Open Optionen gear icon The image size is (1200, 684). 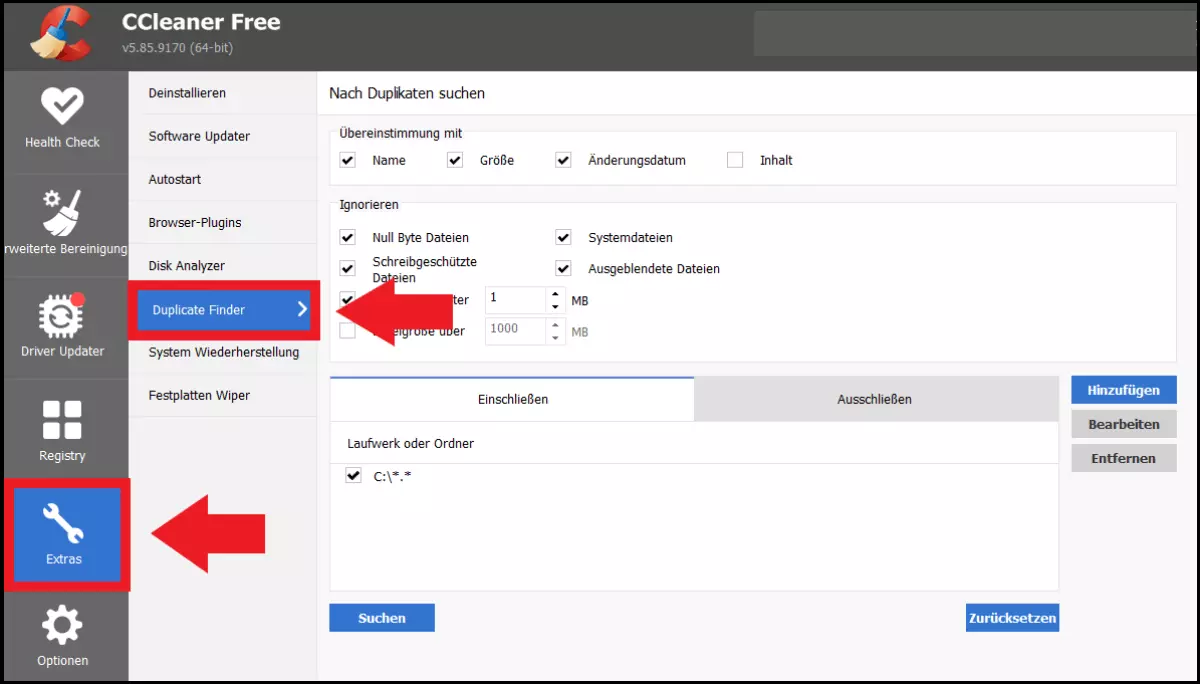pos(62,626)
